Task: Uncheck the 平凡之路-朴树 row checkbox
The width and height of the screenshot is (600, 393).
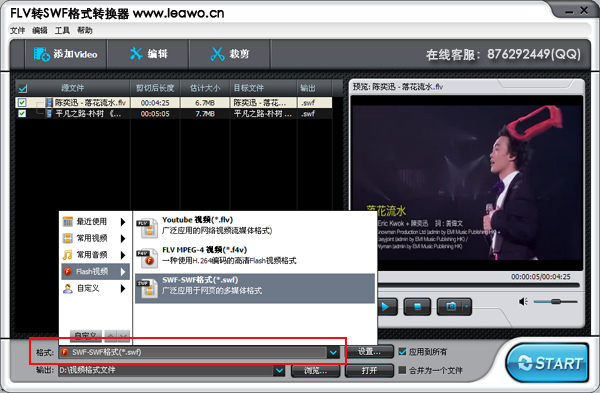Action: coord(22,114)
